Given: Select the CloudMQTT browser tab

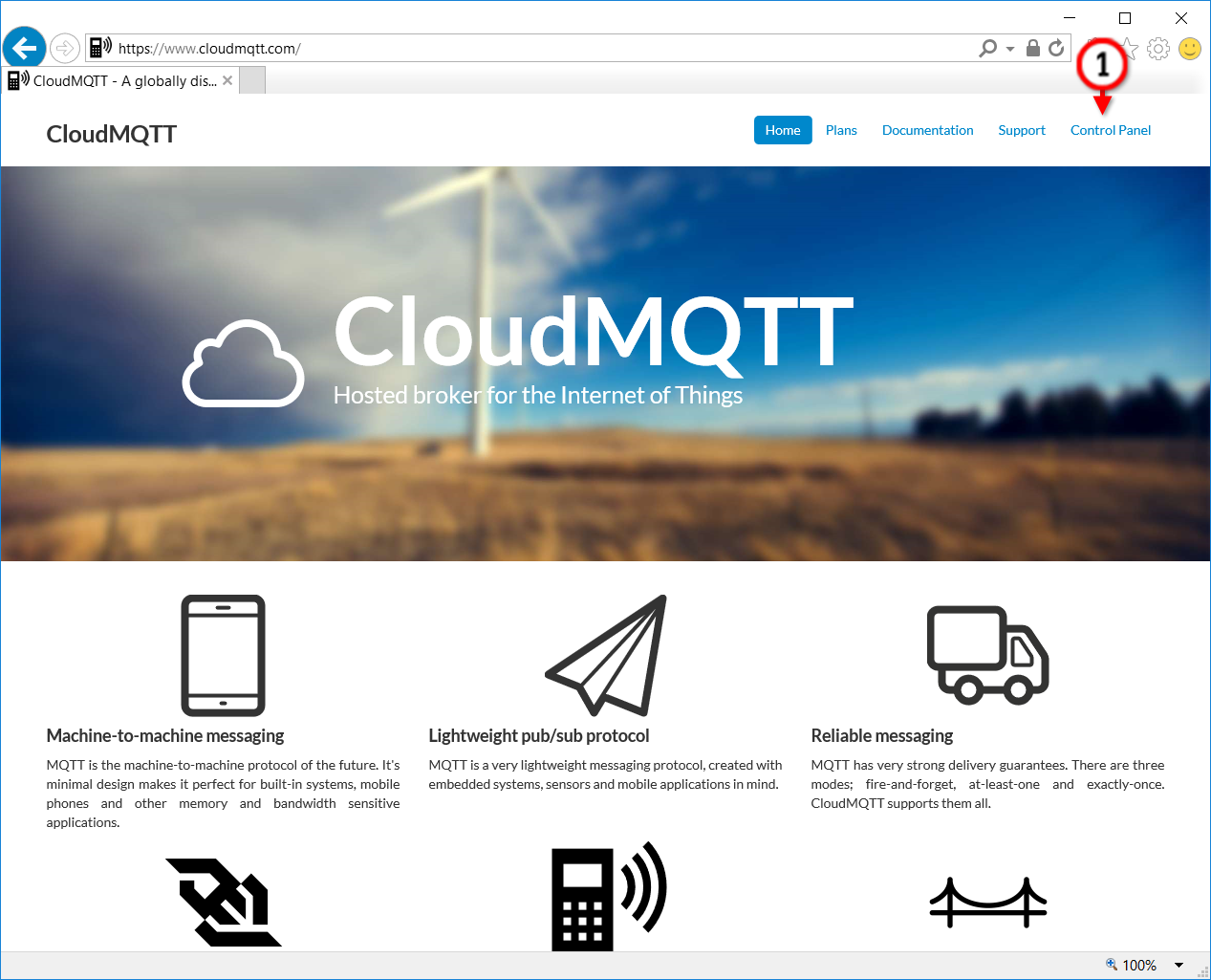Looking at the screenshot, I should click(120, 81).
